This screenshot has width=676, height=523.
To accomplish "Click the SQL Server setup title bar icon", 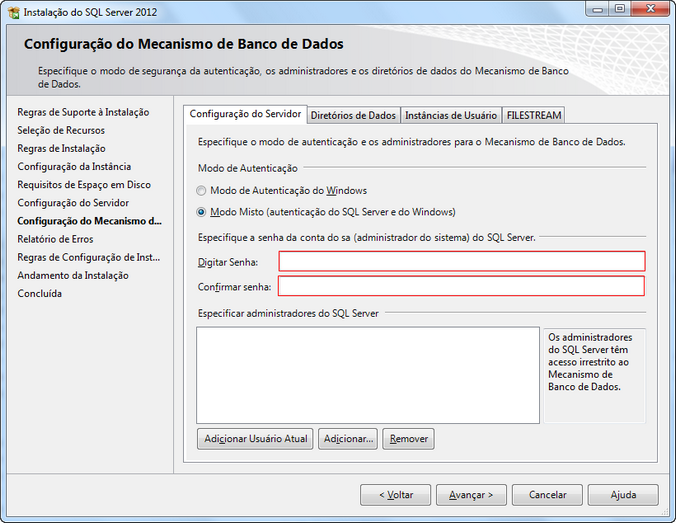I will tap(14, 13).
